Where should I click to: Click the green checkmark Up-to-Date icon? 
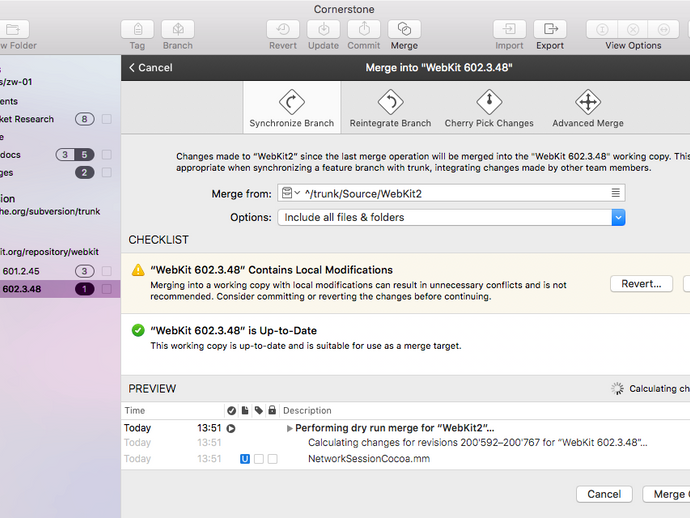138,330
